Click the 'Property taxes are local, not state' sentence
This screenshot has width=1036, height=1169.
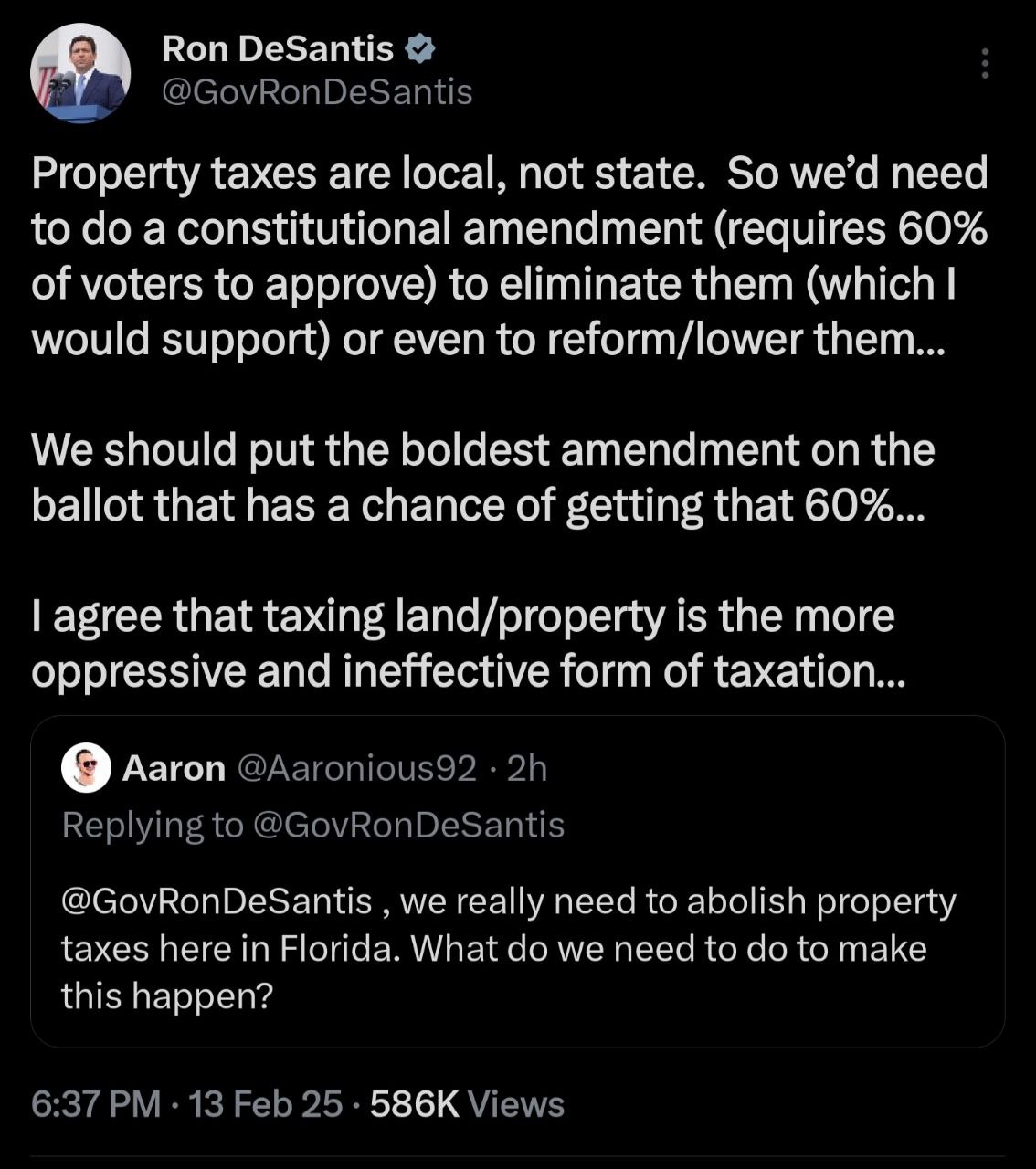[x=365, y=174]
